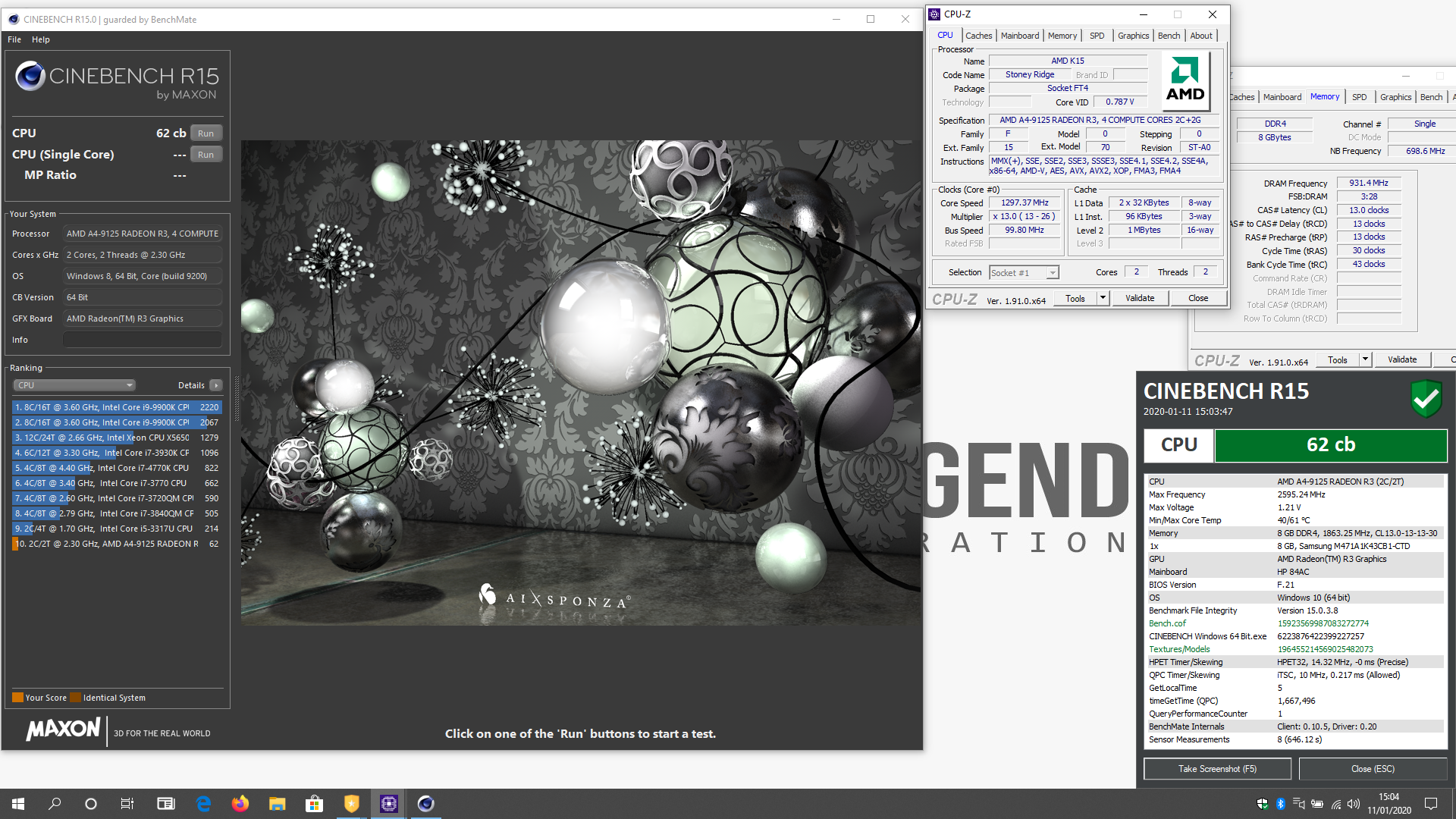Click the Info input field
The width and height of the screenshot is (1456, 819).
pyautogui.click(x=143, y=340)
